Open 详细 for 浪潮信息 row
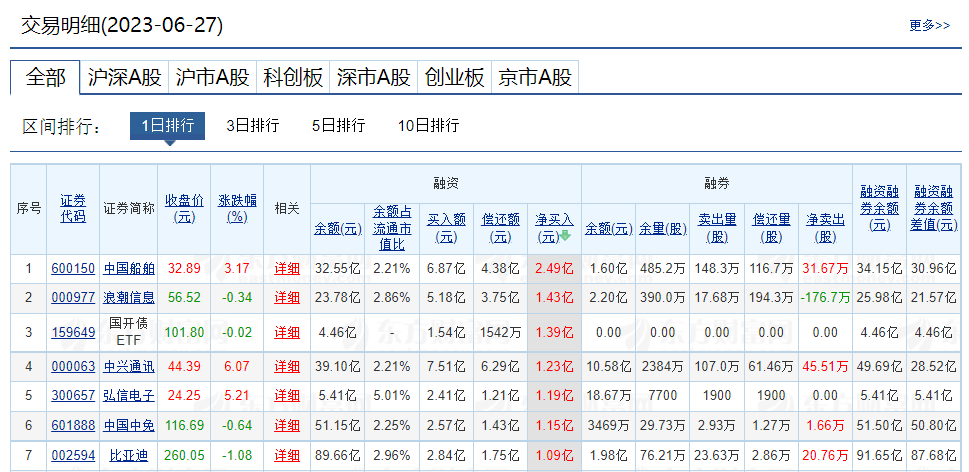Image resolution: width=969 pixels, height=472 pixels. pos(287,298)
